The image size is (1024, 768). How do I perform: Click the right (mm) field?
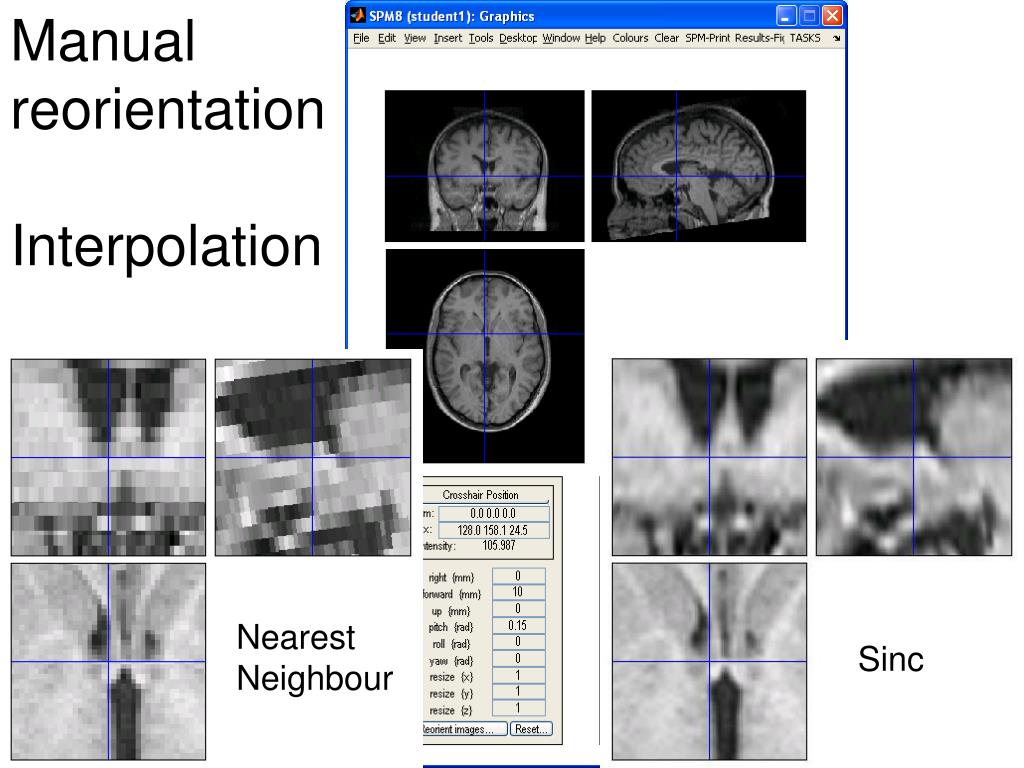tap(518, 576)
